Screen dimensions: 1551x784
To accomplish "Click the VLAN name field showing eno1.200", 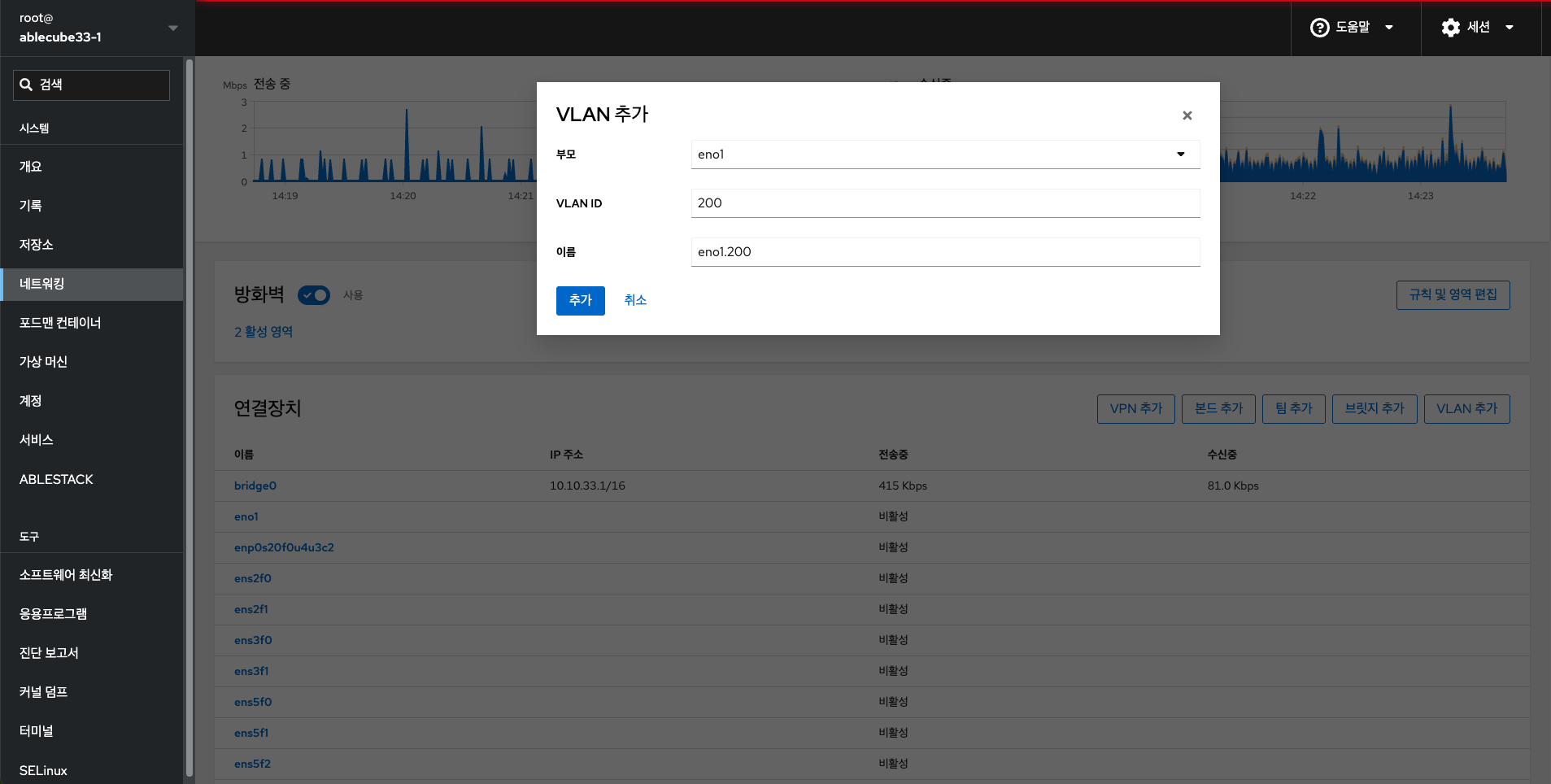I will click(944, 252).
